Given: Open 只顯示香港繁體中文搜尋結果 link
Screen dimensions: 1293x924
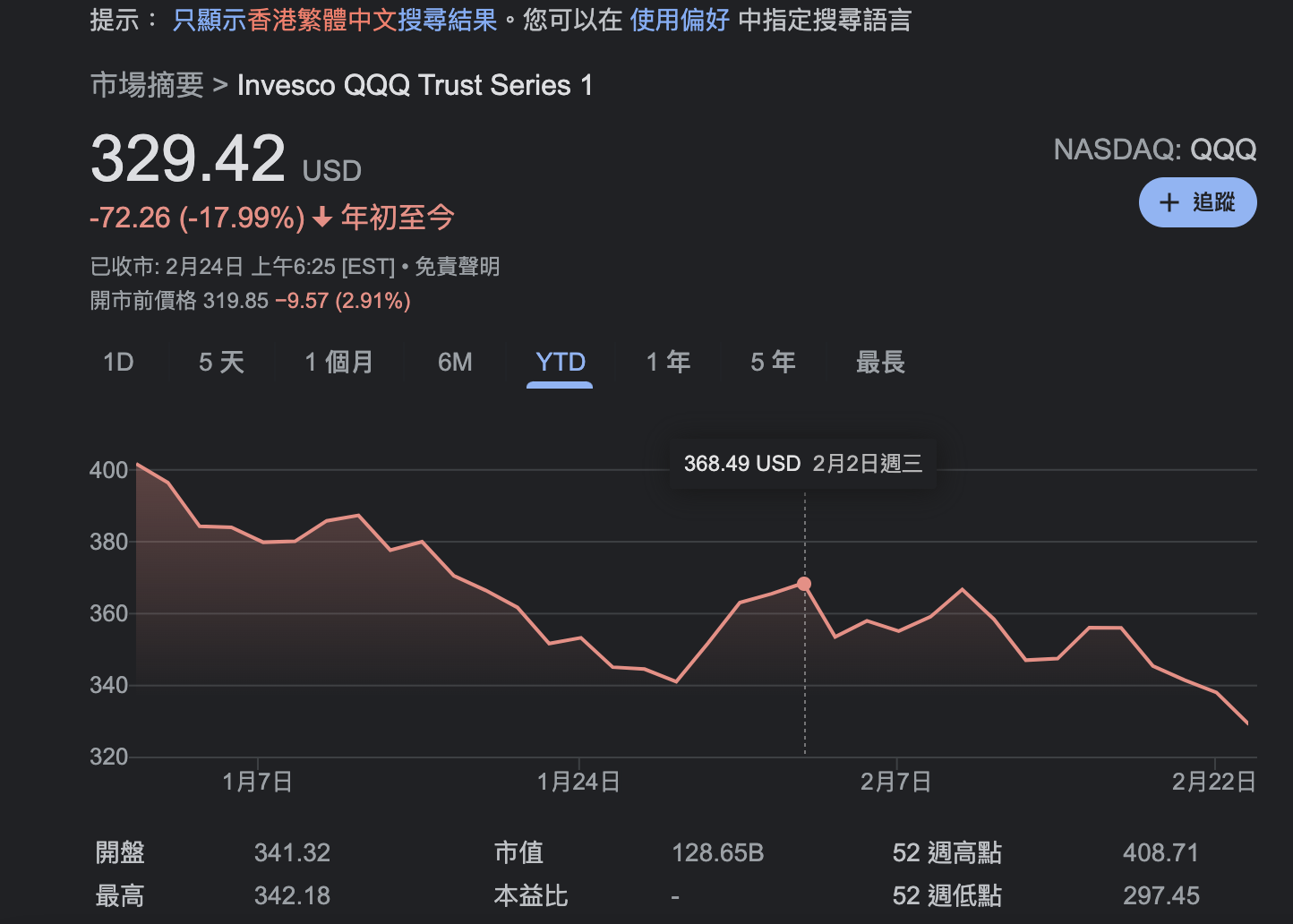Looking at the screenshot, I should click(x=335, y=20).
